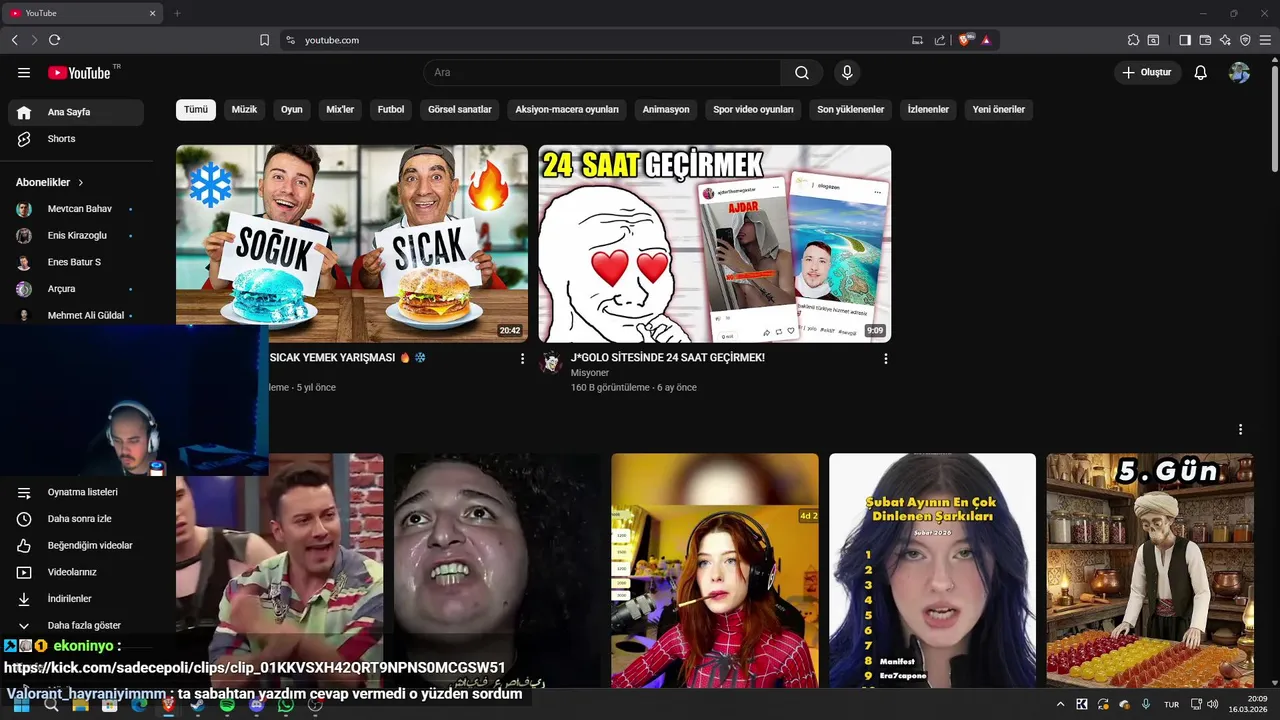Image resolution: width=1280 pixels, height=720 pixels.
Task: Show hidden system tray icons
Action: coord(1061,705)
